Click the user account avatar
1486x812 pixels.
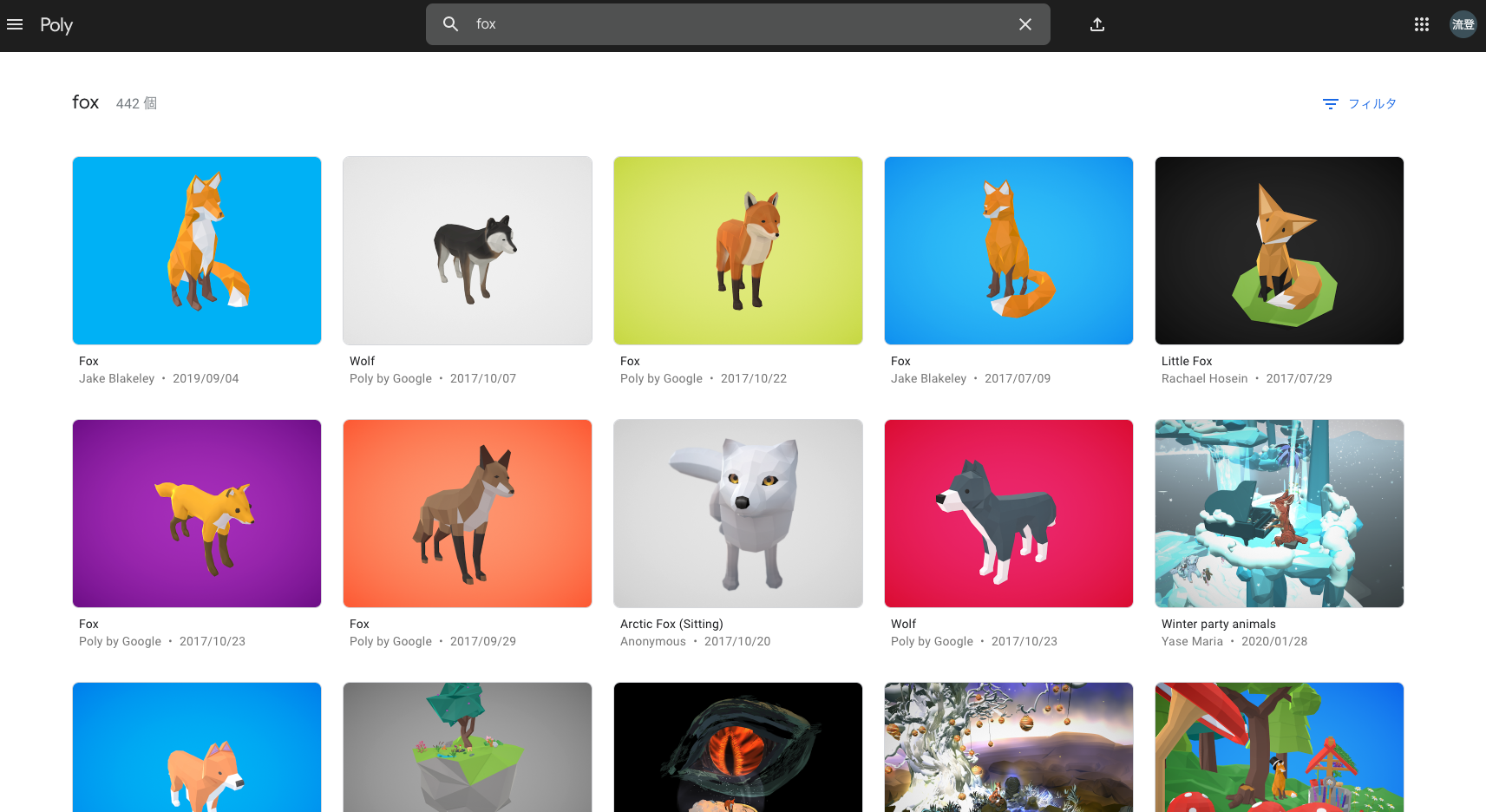click(1463, 23)
